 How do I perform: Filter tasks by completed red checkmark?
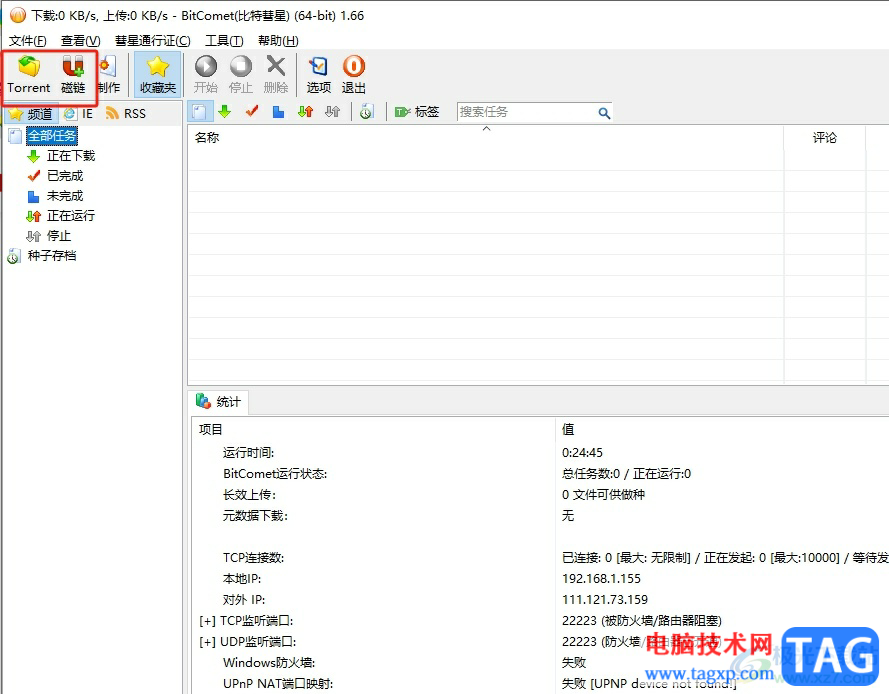point(252,112)
